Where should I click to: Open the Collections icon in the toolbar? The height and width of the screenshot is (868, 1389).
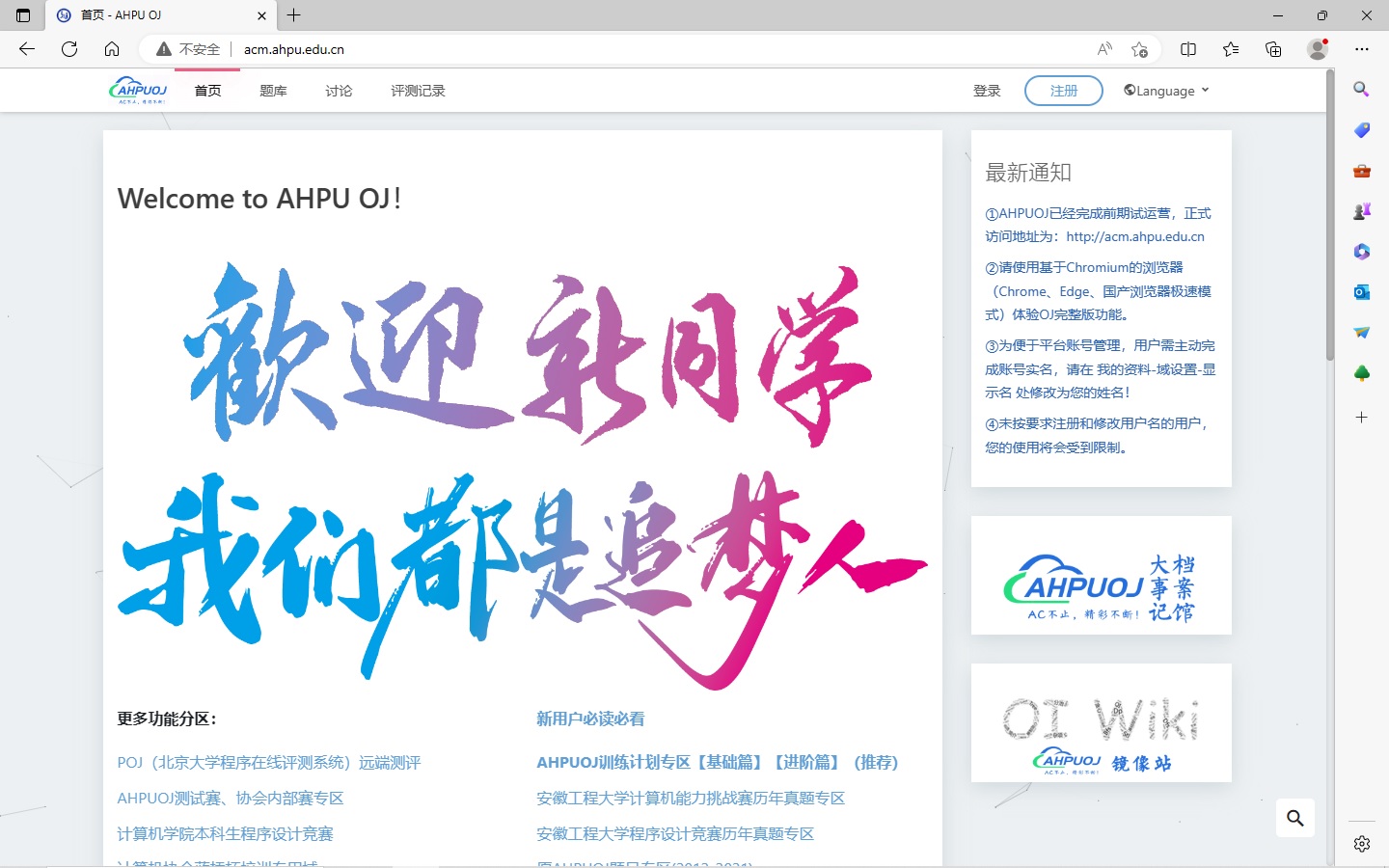click(x=1273, y=49)
